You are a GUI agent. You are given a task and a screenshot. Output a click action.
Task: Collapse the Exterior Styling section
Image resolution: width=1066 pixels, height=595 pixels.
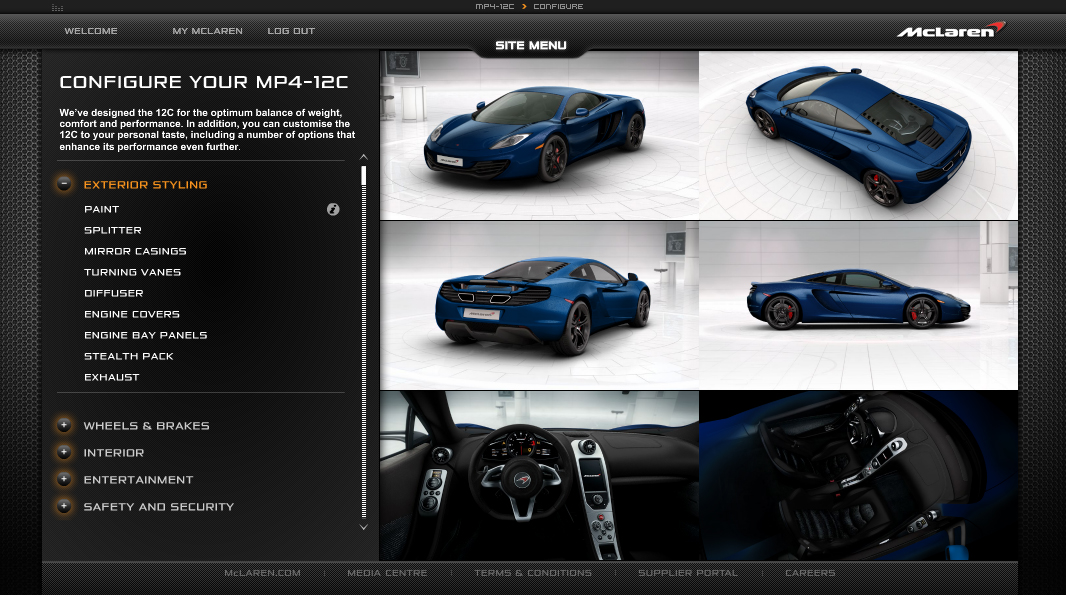click(64, 184)
